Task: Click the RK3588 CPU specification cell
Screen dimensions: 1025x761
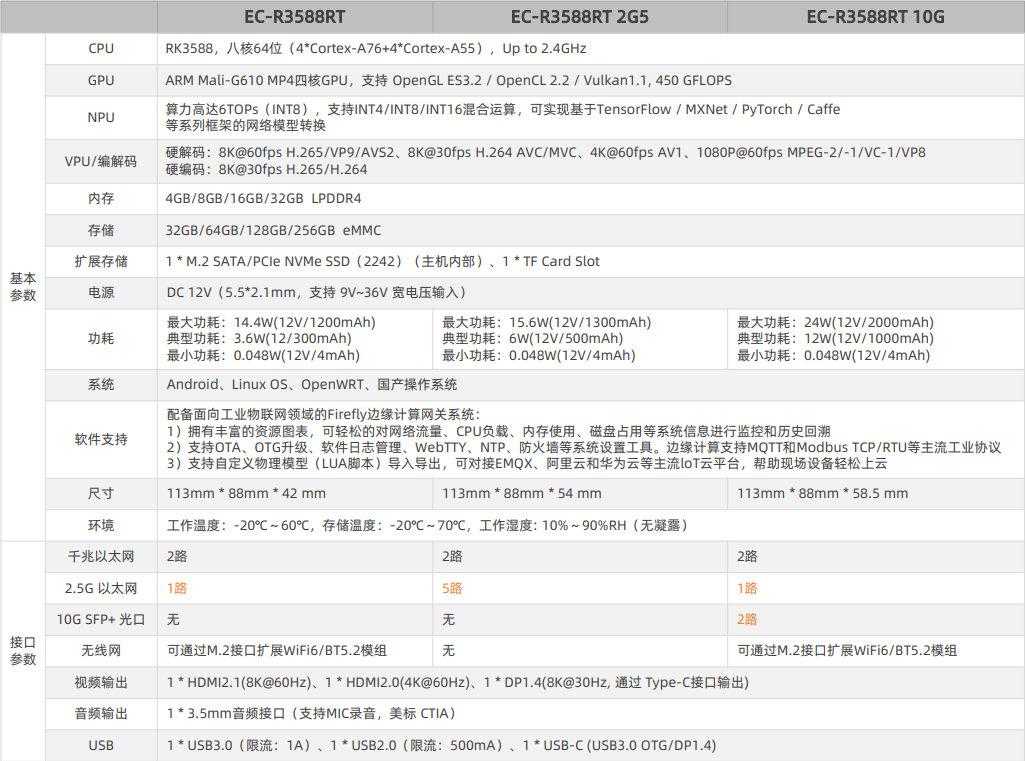Action: pyautogui.click(x=350, y=48)
